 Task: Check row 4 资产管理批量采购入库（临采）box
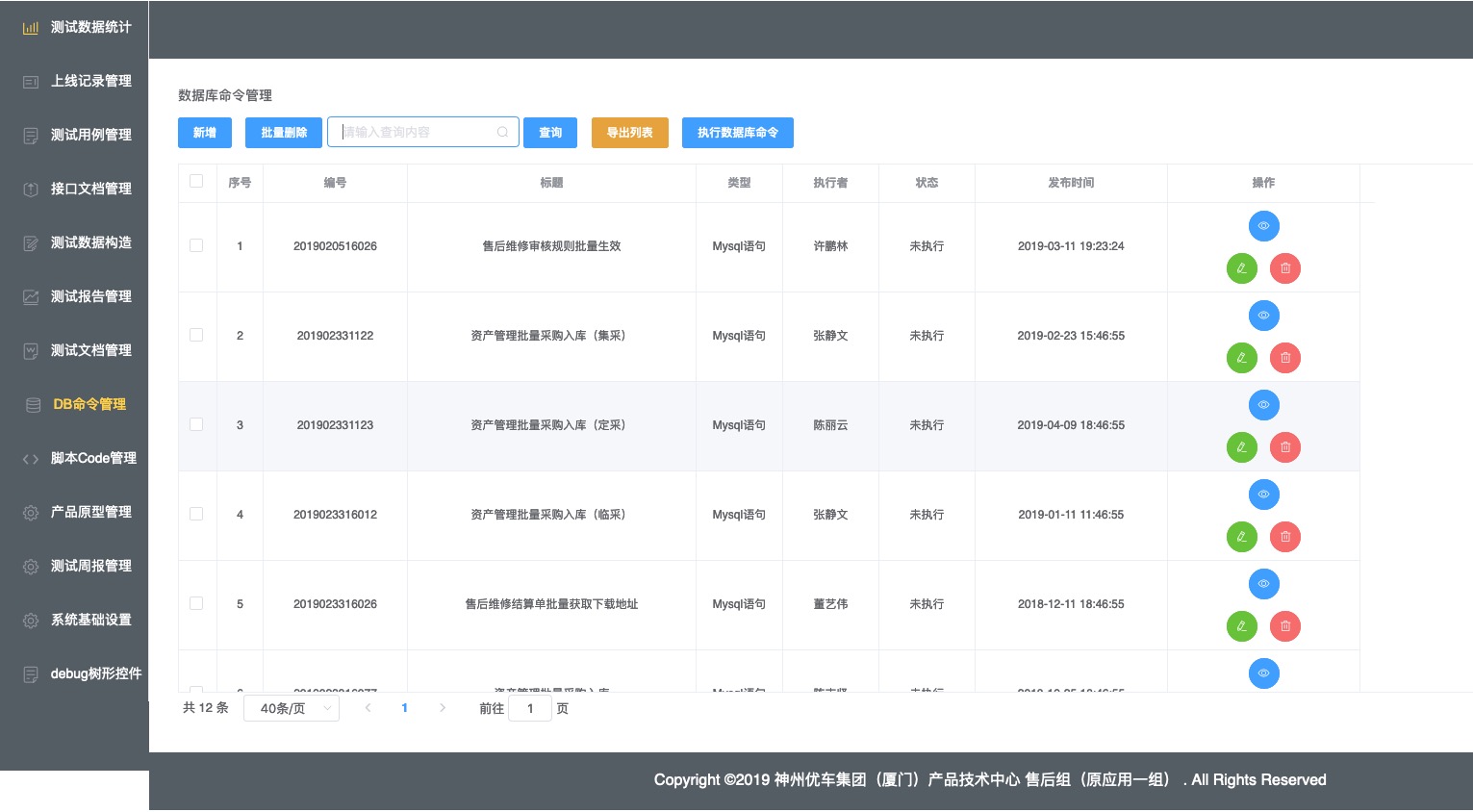point(196,514)
